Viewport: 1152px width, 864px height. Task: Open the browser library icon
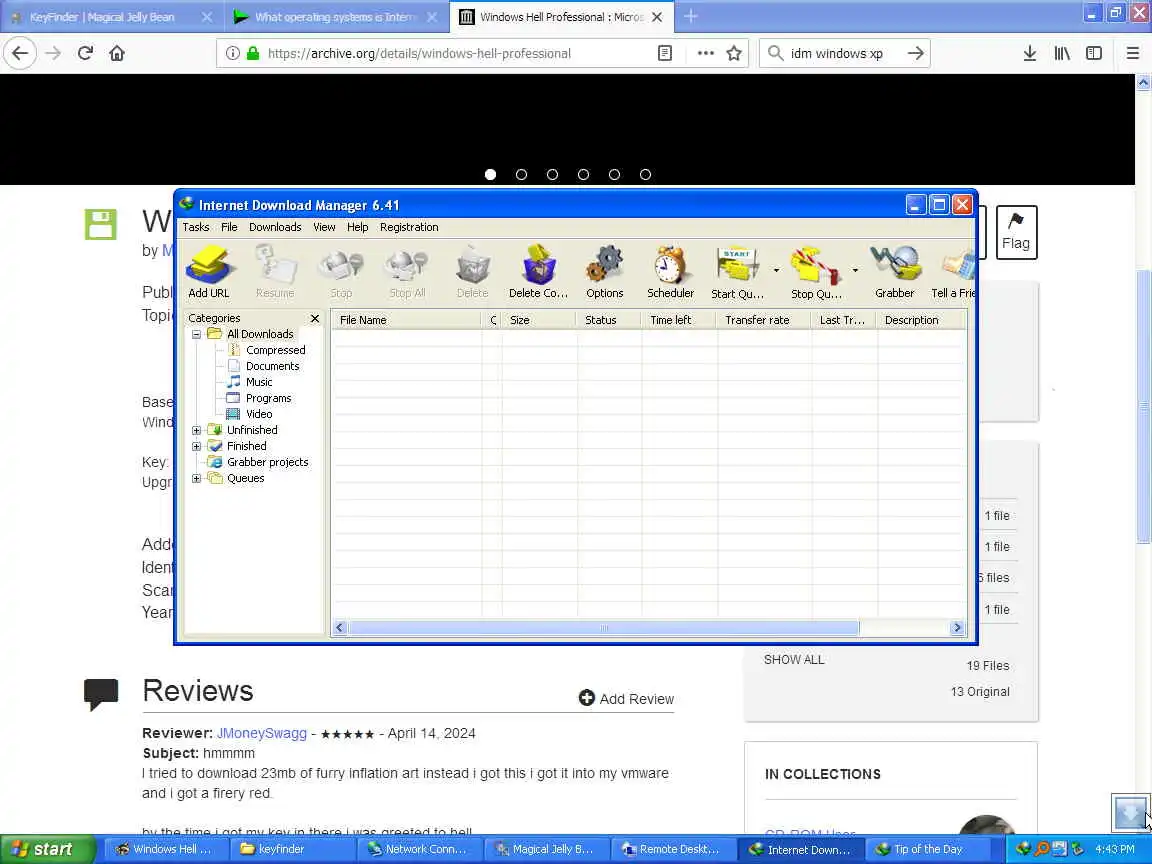(x=1062, y=53)
